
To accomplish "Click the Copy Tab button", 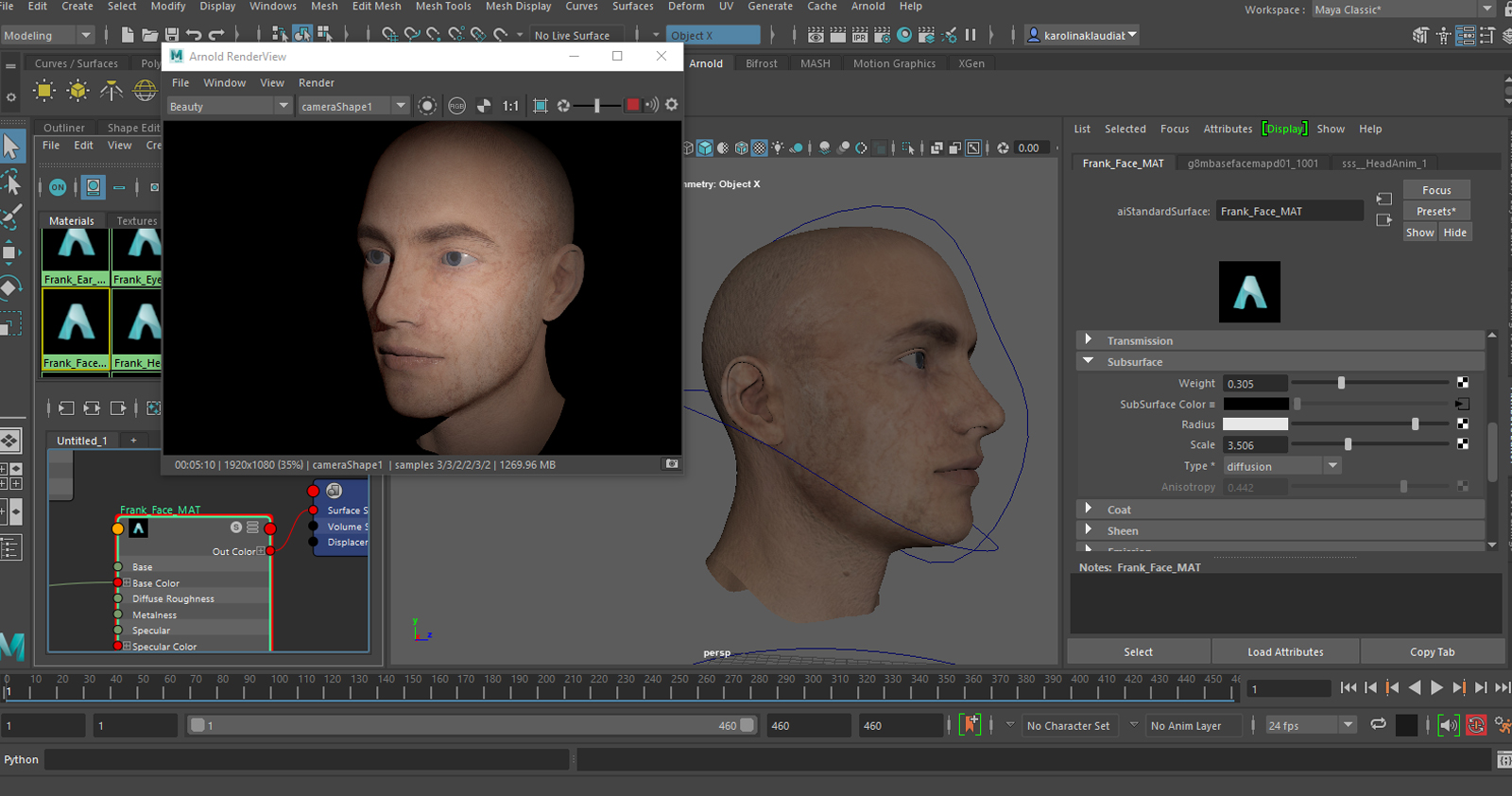I will (x=1433, y=651).
